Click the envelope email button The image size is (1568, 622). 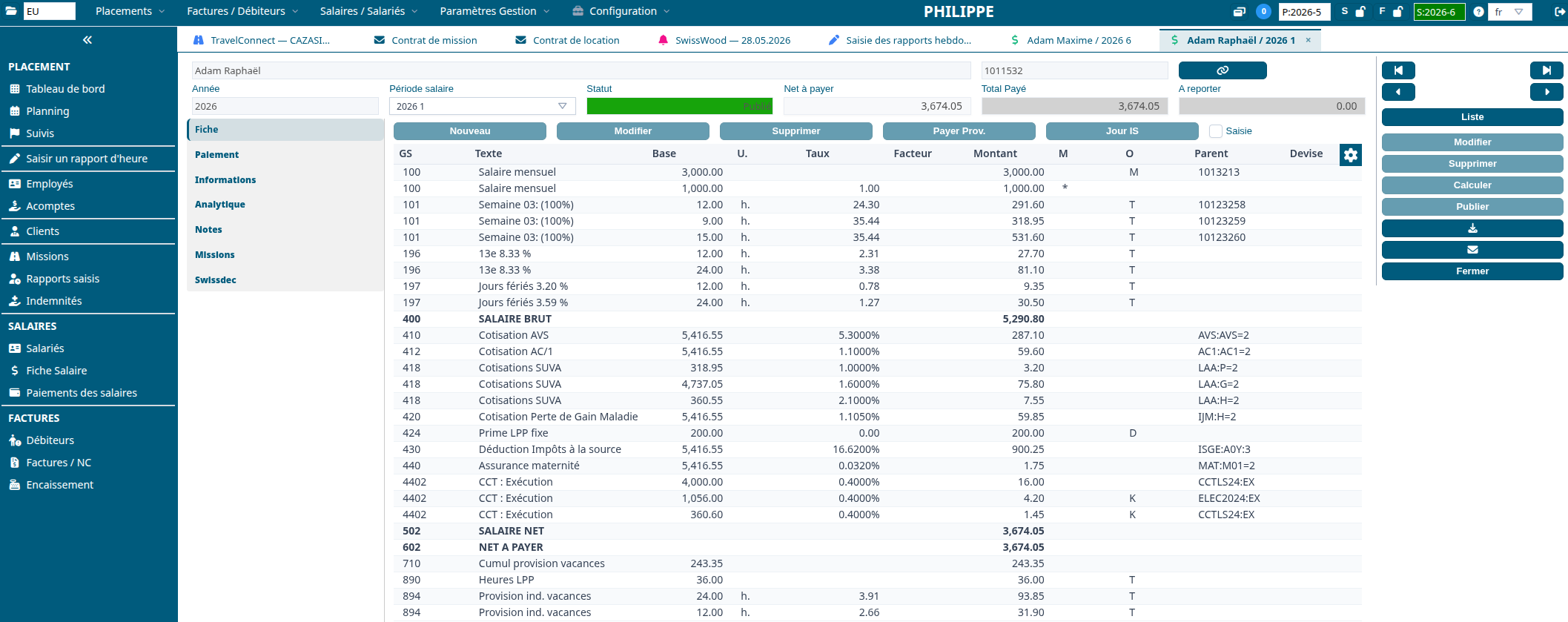1472,250
